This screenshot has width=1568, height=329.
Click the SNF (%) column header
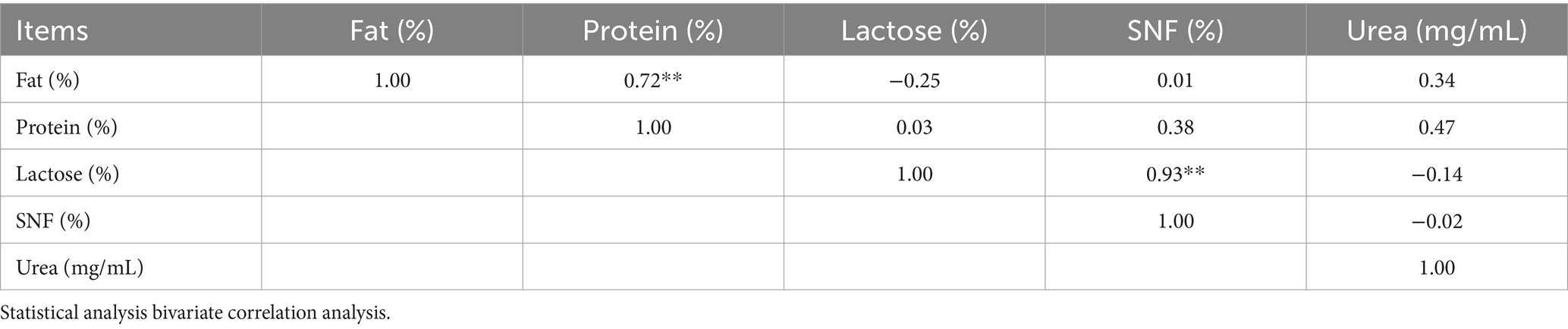coord(1175,31)
